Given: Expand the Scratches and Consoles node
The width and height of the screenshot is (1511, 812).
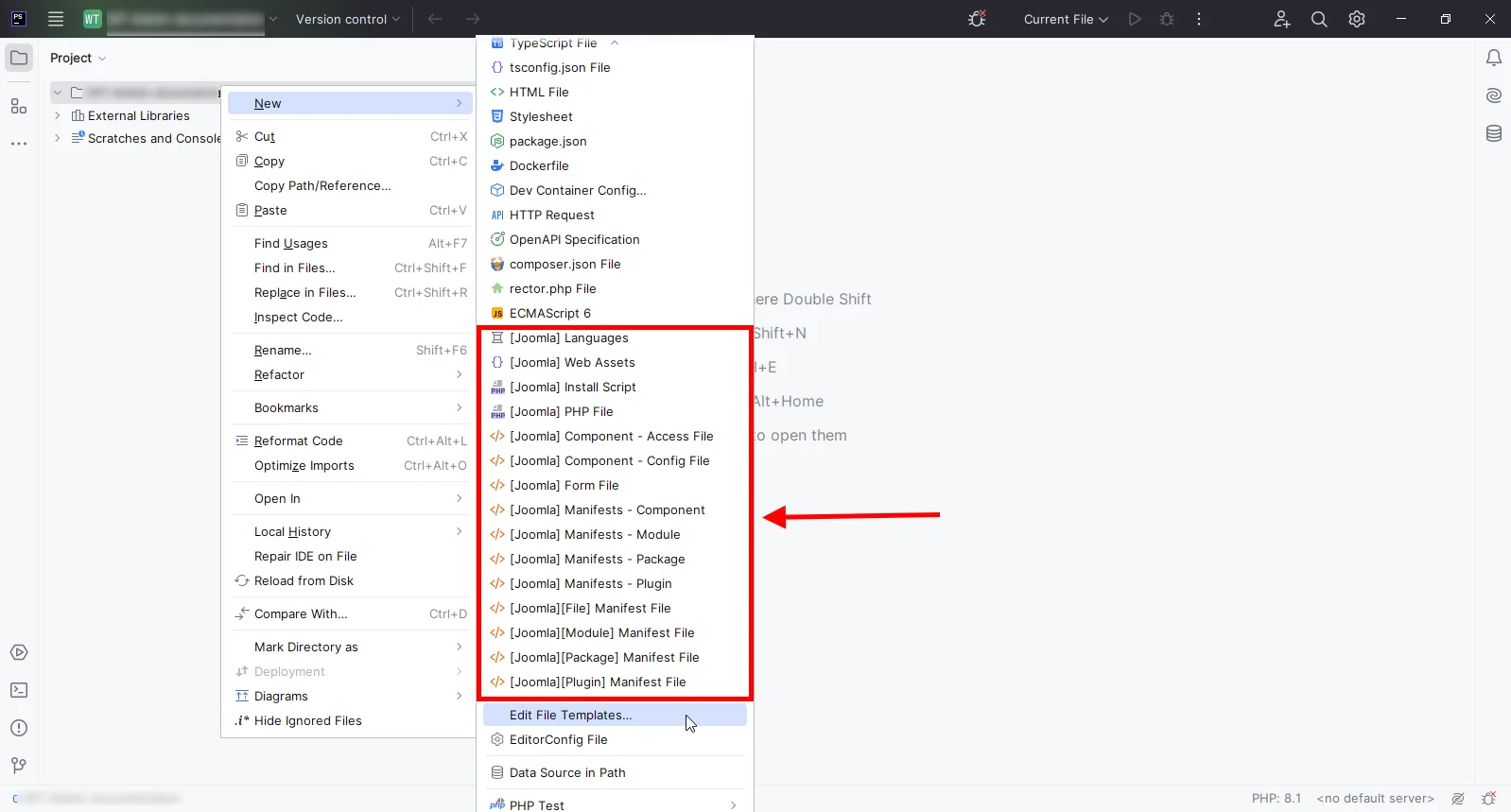Looking at the screenshot, I should [x=58, y=138].
